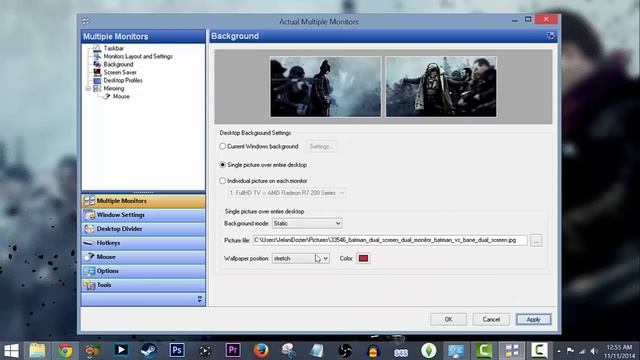The width and height of the screenshot is (640, 360).
Task: Click the Desktop Divider section icon
Action: click(89, 229)
